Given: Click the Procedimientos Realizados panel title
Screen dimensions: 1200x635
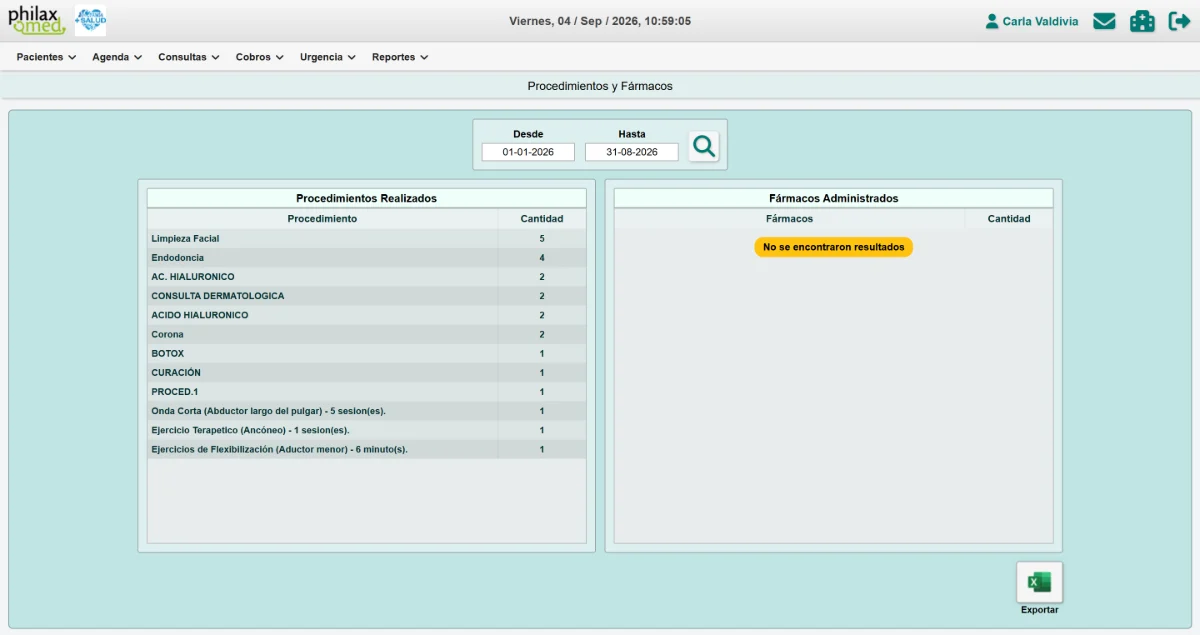Looking at the screenshot, I should (366, 198).
